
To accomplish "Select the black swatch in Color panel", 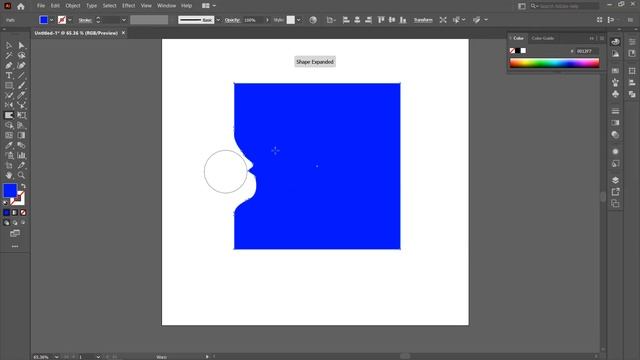I will pyautogui.click(x=518, y=51).
